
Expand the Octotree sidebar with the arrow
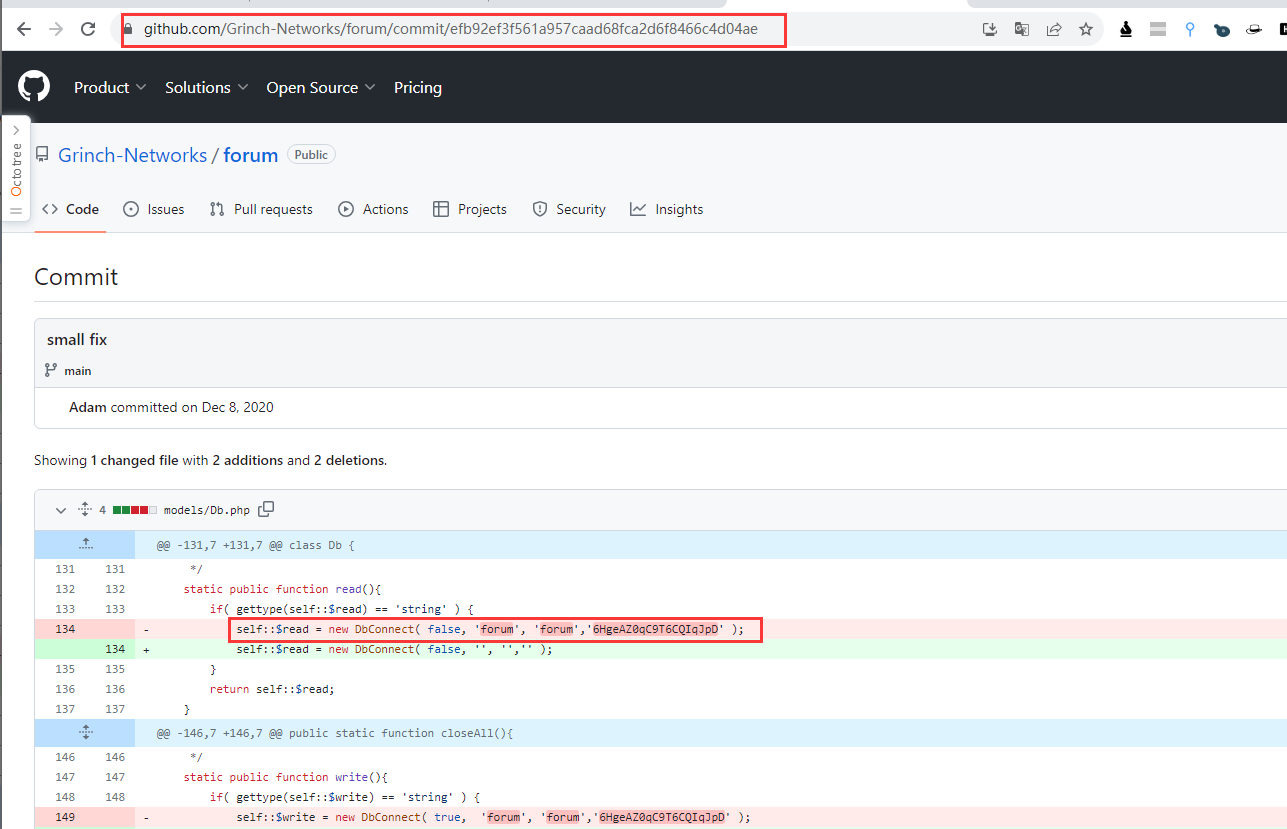click(x=16, y=130)
